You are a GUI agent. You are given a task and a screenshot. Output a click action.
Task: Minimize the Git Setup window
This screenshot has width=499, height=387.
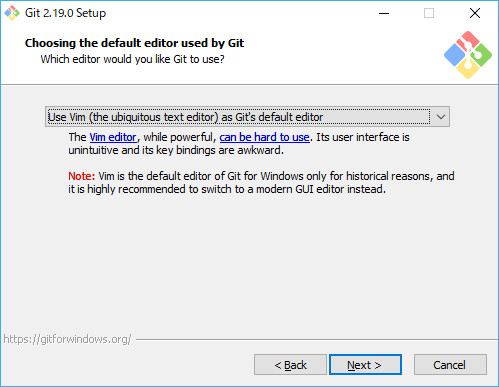click(x=384, y=13)
